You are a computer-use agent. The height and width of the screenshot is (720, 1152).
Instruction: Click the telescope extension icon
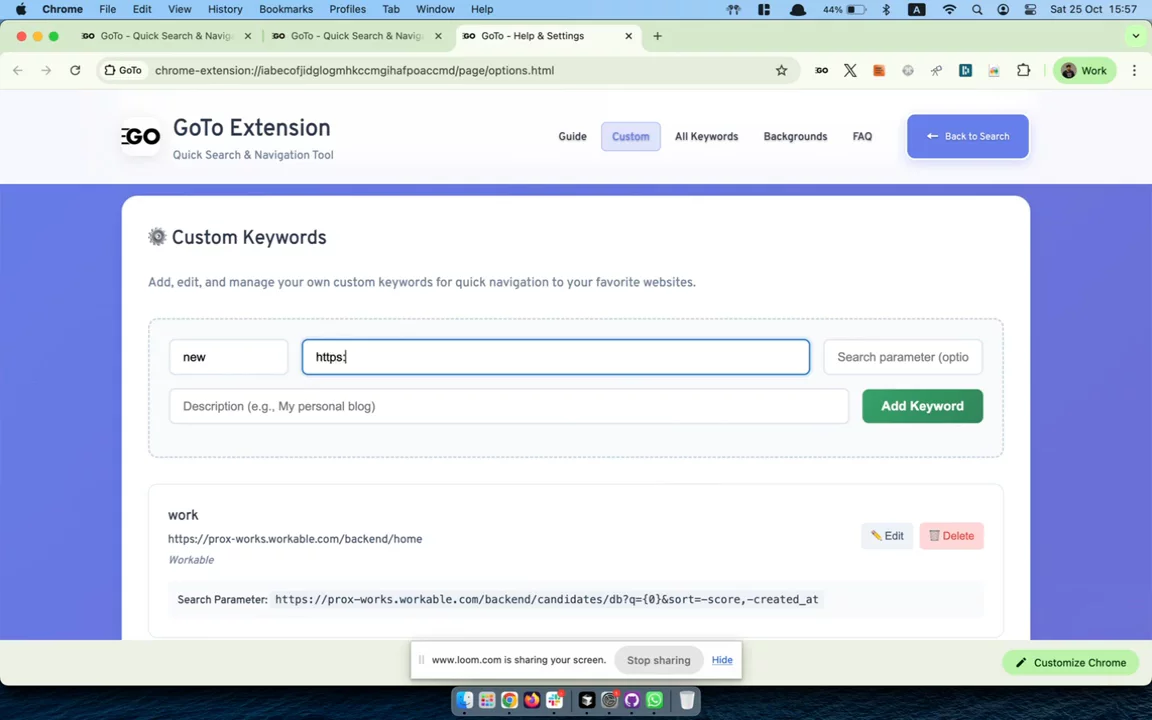click(936, 71)
